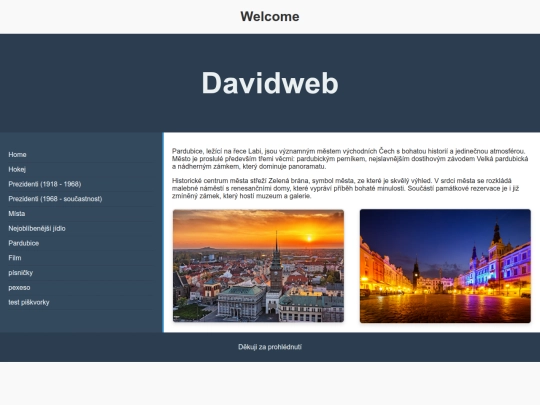
Task: Go to písničky page
Action: [21, 273]
